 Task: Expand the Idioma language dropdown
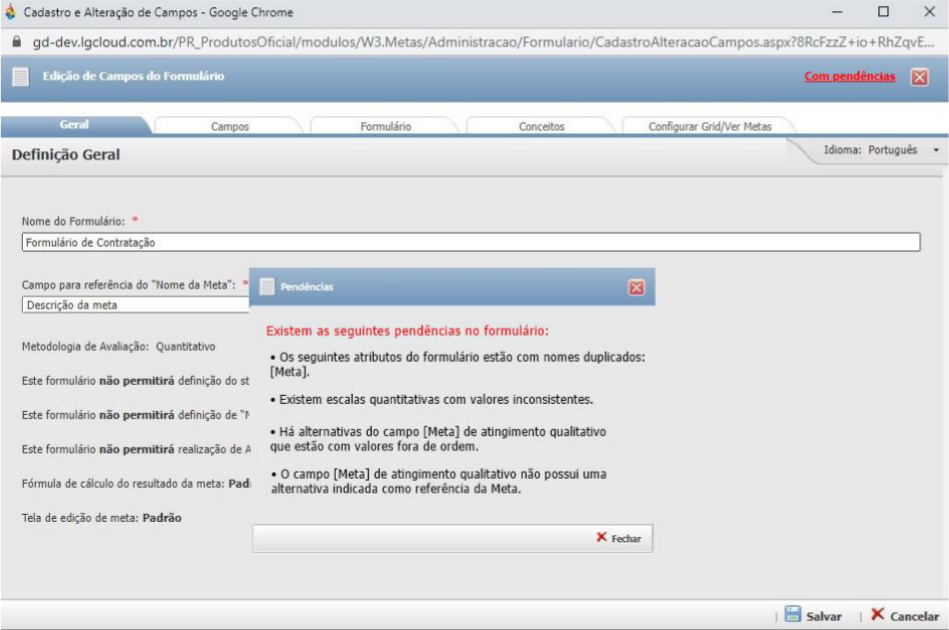(936, 150)
